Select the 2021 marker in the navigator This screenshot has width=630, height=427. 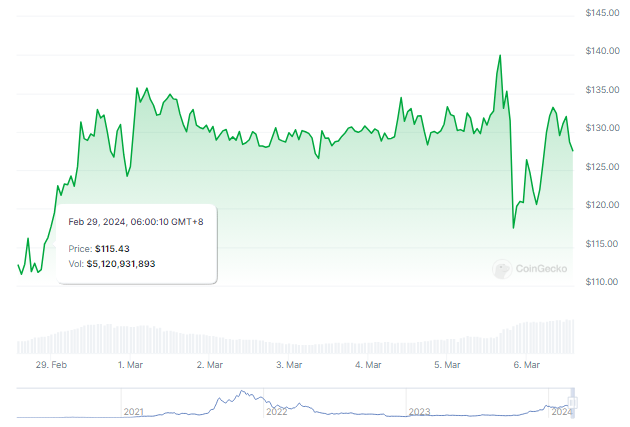click(x=134, y=411)
